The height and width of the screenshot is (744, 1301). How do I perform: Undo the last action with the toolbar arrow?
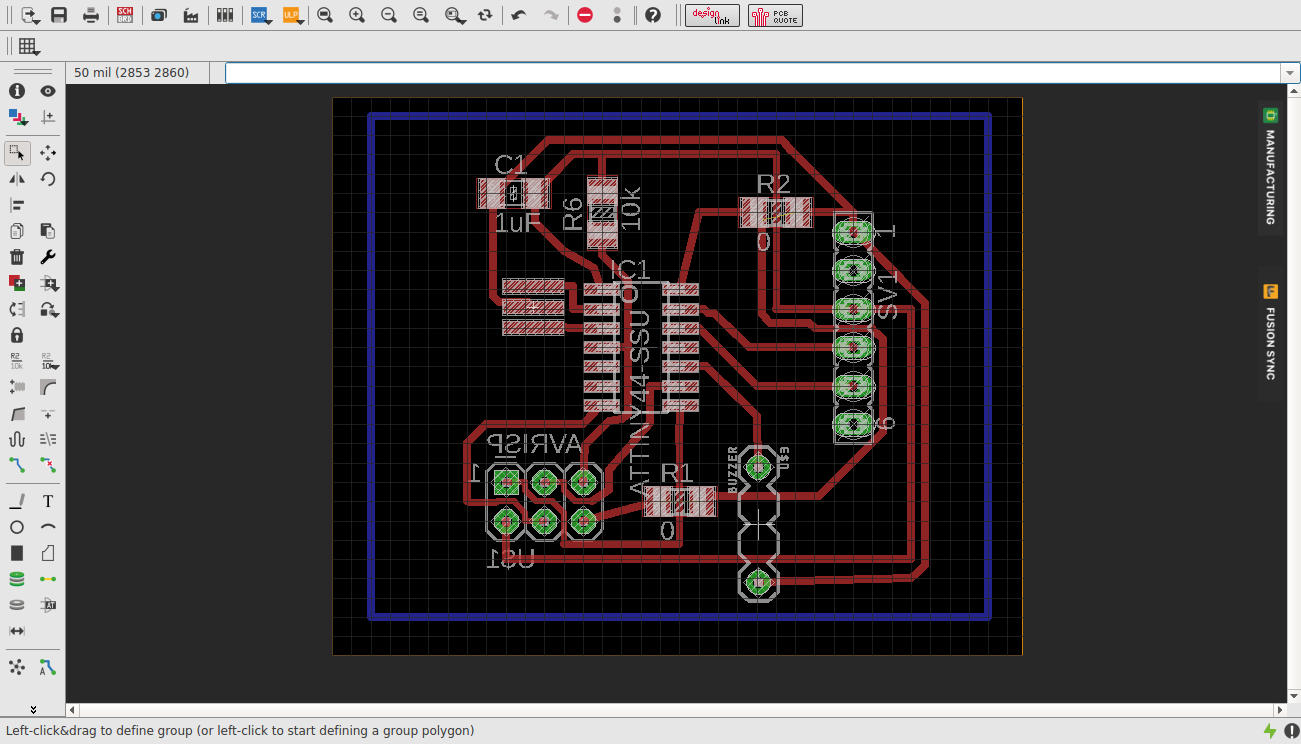[516, 15]
